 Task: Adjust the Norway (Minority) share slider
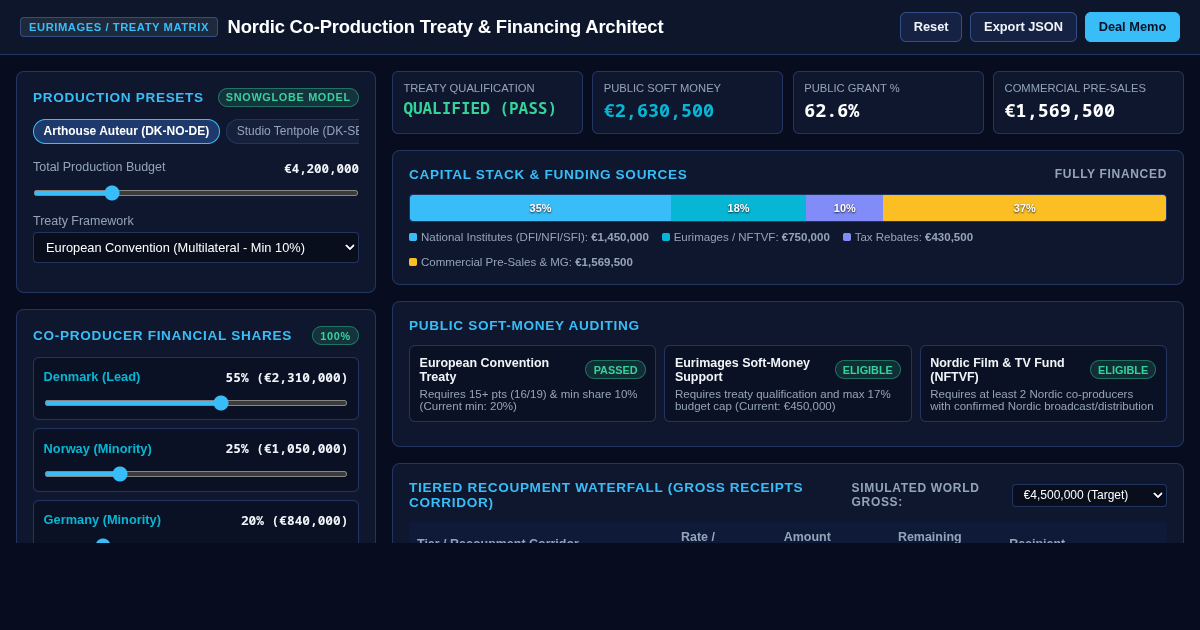pyautogui.click(x=196, y=474)
